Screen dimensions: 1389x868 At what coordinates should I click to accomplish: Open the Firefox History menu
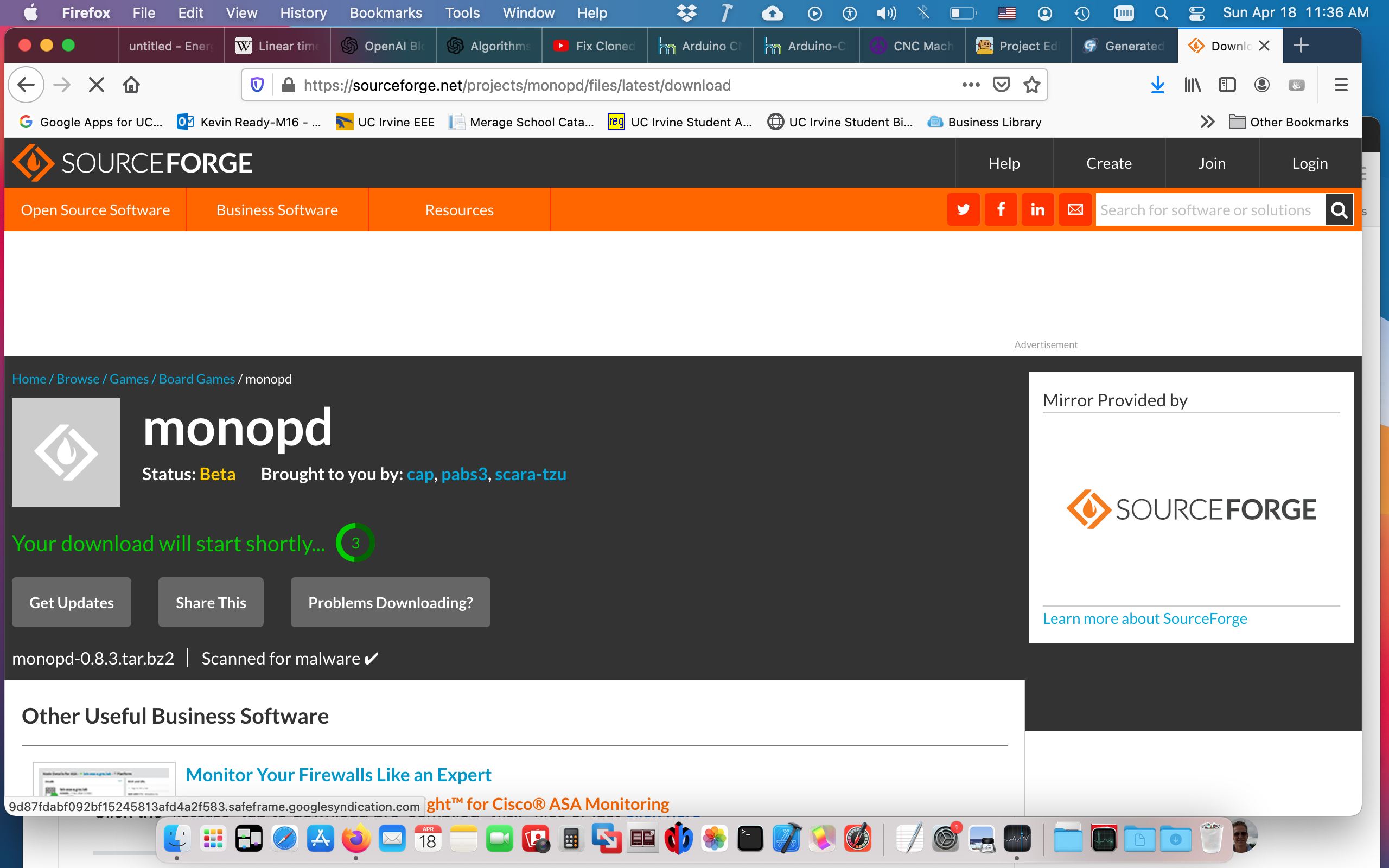pyautogui.click(x=303, y=12)
